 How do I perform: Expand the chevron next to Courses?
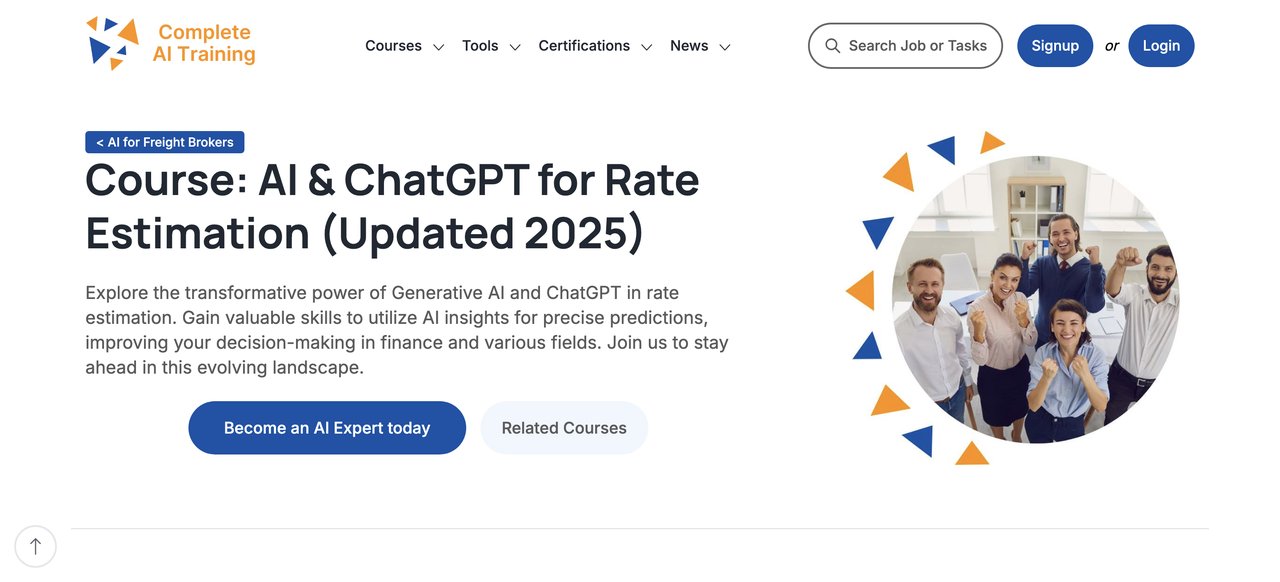[x=438, y=47]
